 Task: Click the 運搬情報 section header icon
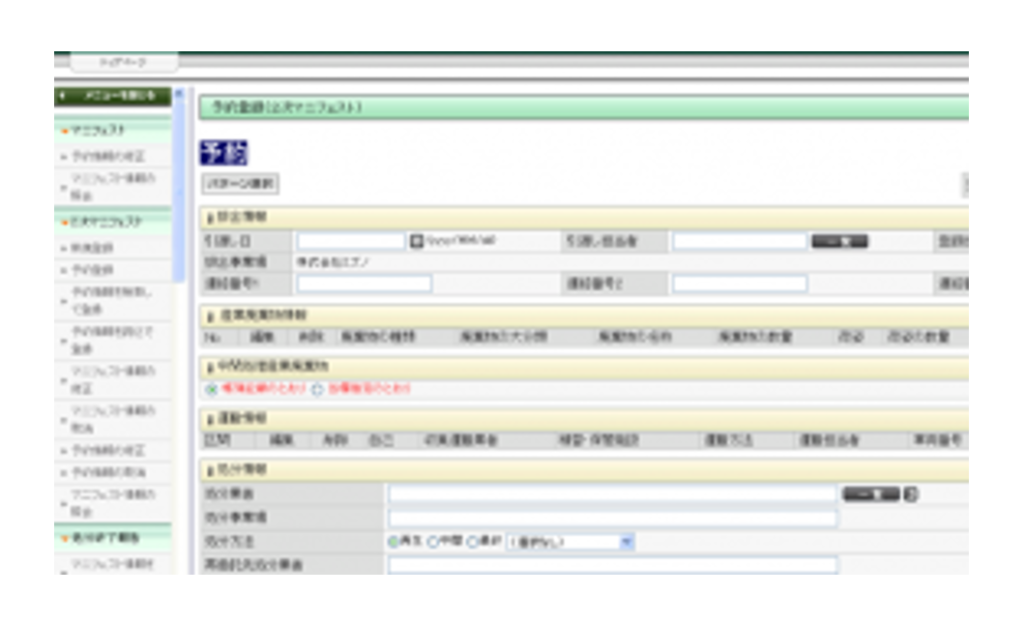(210, 418)
